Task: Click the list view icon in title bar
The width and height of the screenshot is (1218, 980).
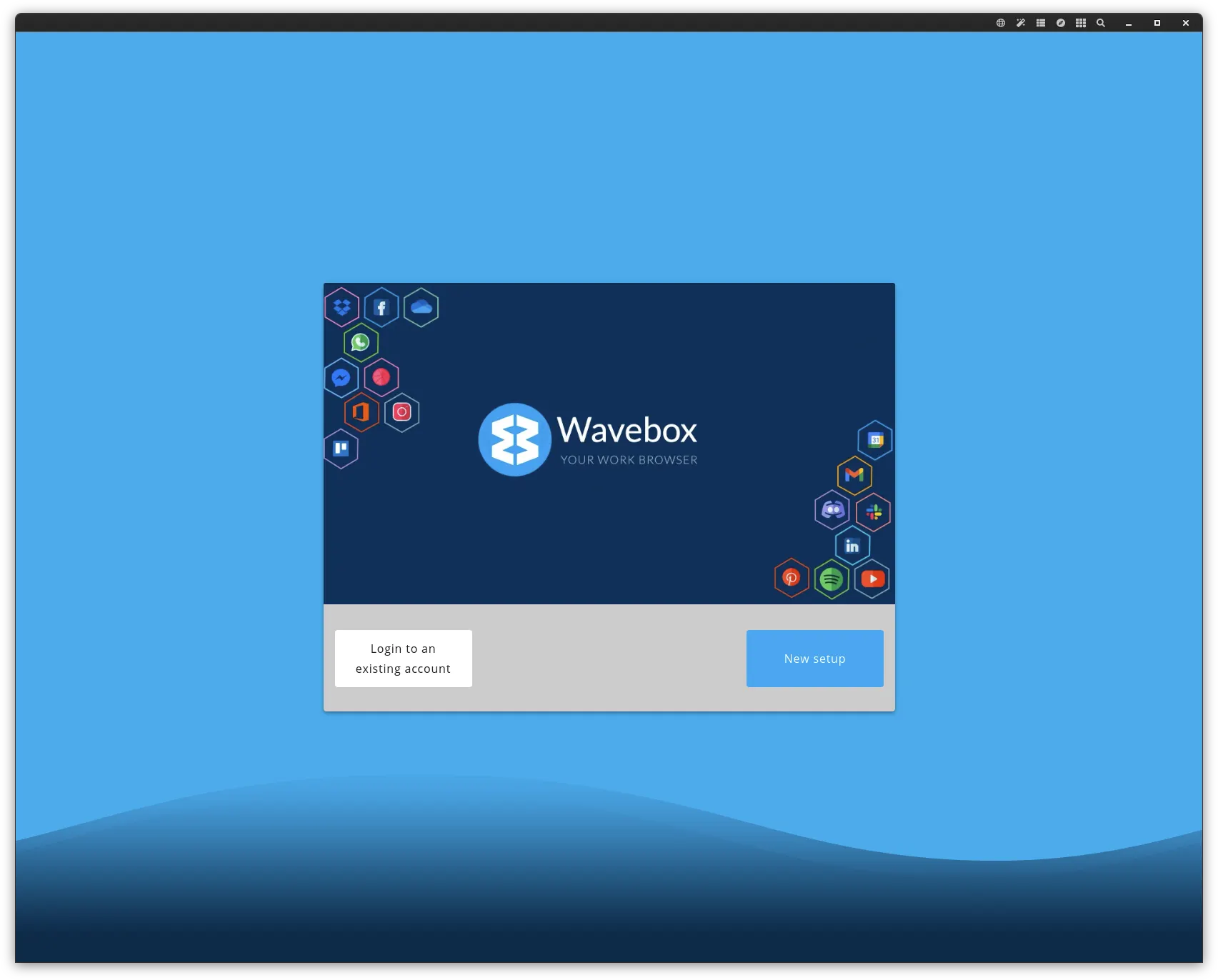Action: (1041, 23)
